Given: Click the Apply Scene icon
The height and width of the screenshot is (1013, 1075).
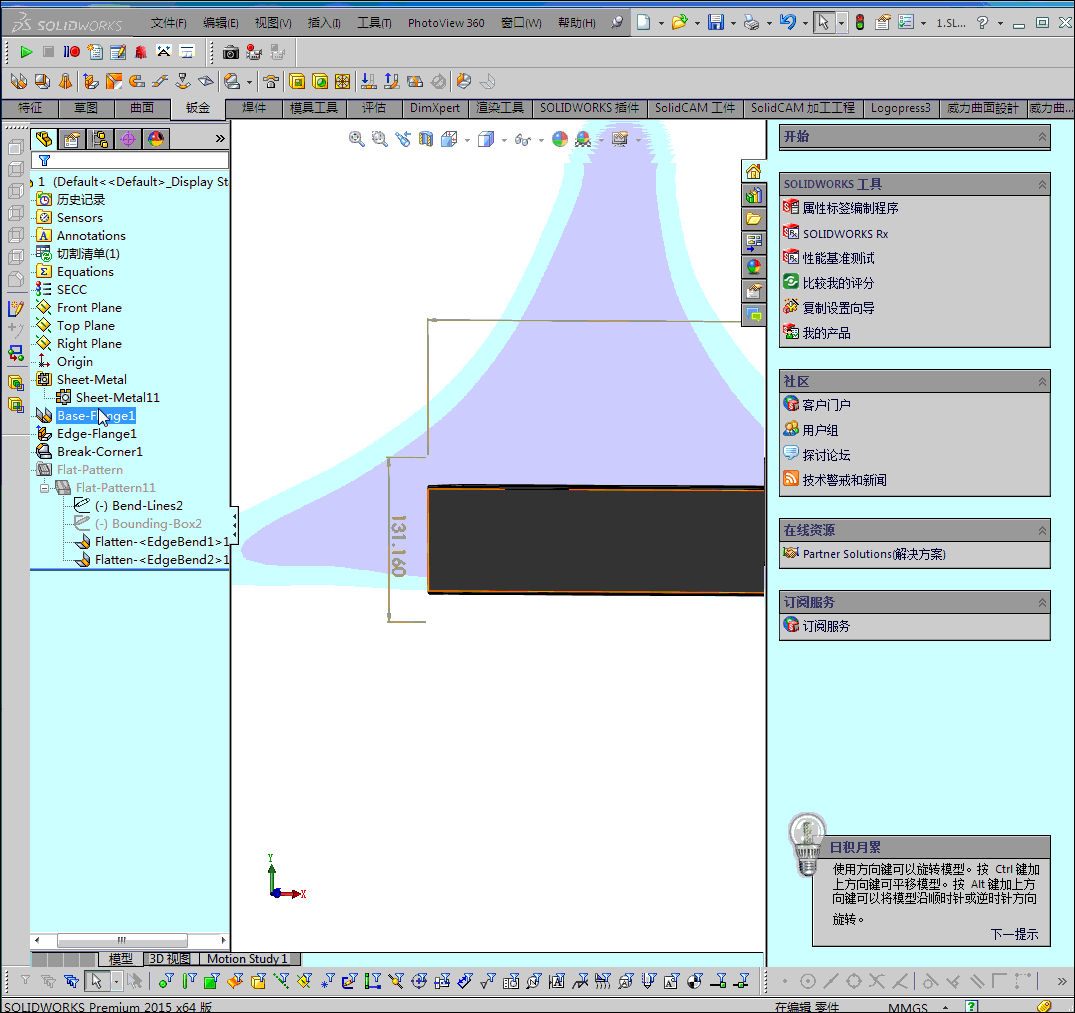Looking at the screenshot, I should (x=583, y=139).
